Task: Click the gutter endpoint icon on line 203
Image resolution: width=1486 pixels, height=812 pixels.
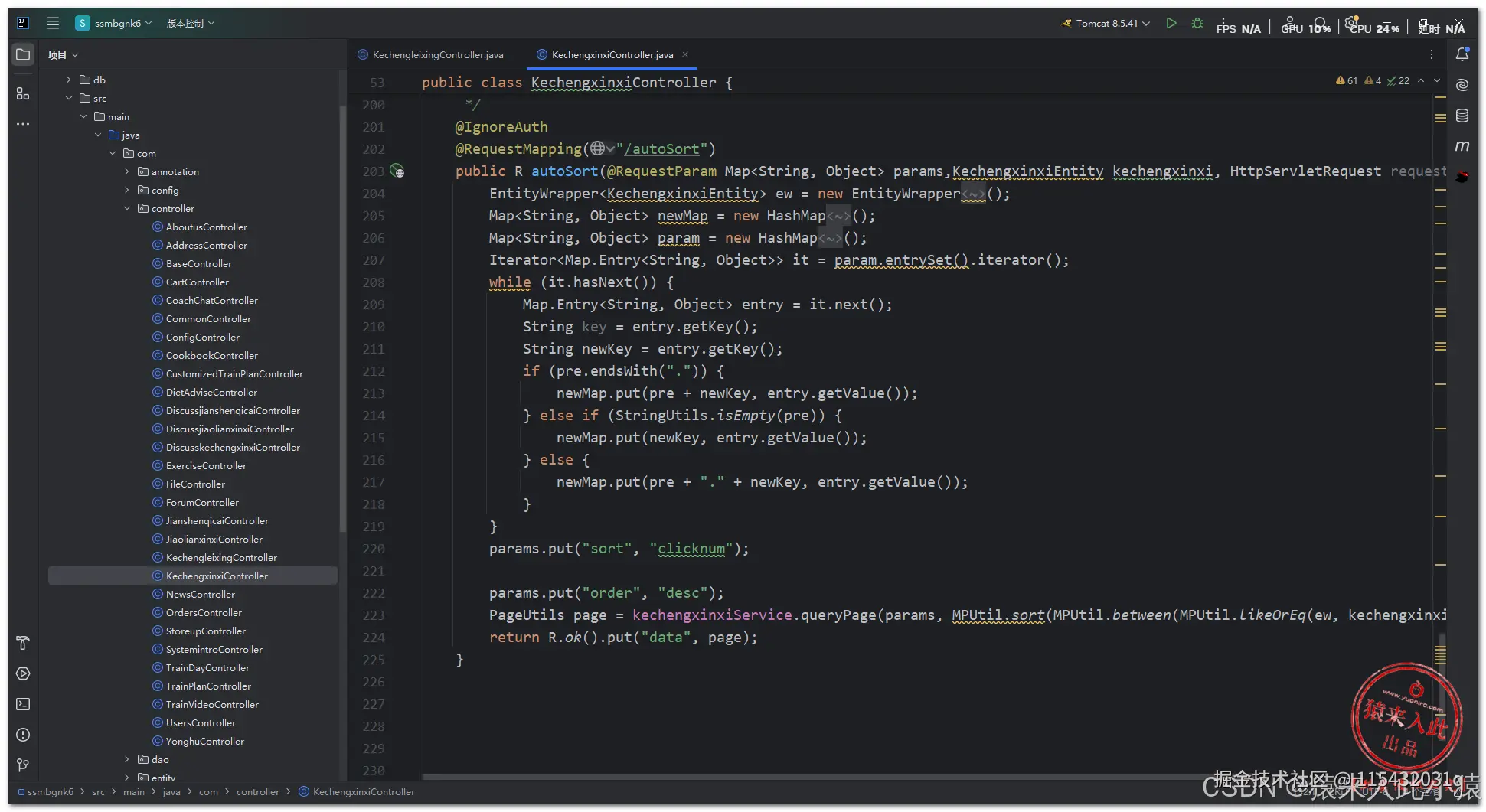Action: tap(397, 171)
